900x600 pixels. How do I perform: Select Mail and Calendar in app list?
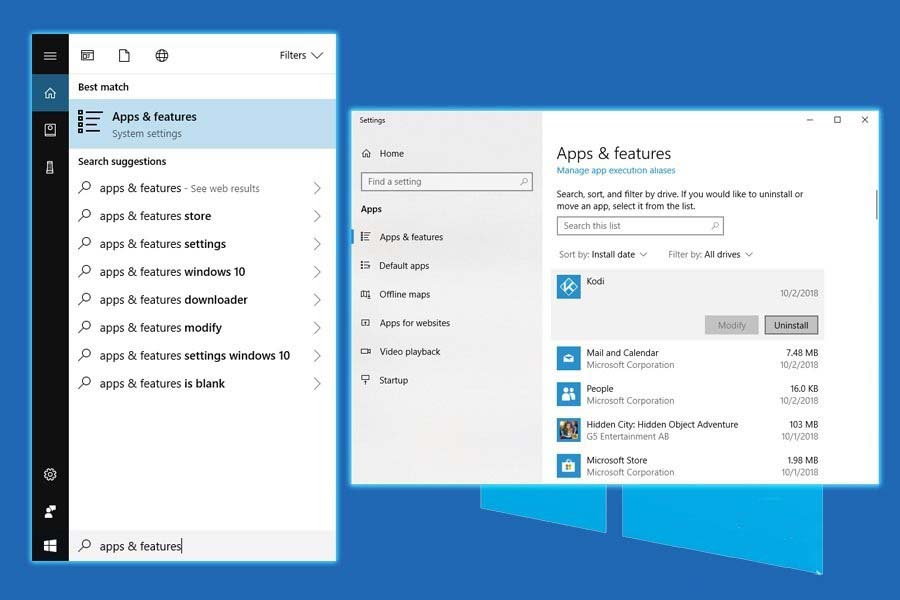688,358
